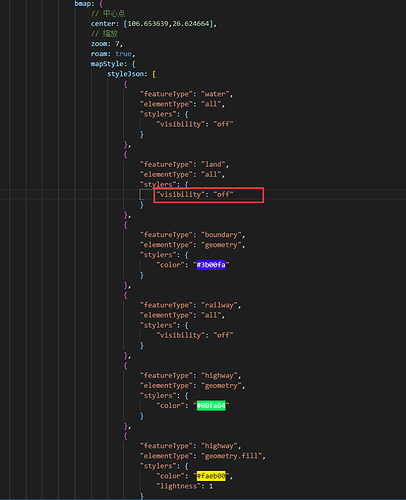Click the #3b00fa blue color swatch
The height and width of the screenshot is (500, 406).
click(211, 265)
